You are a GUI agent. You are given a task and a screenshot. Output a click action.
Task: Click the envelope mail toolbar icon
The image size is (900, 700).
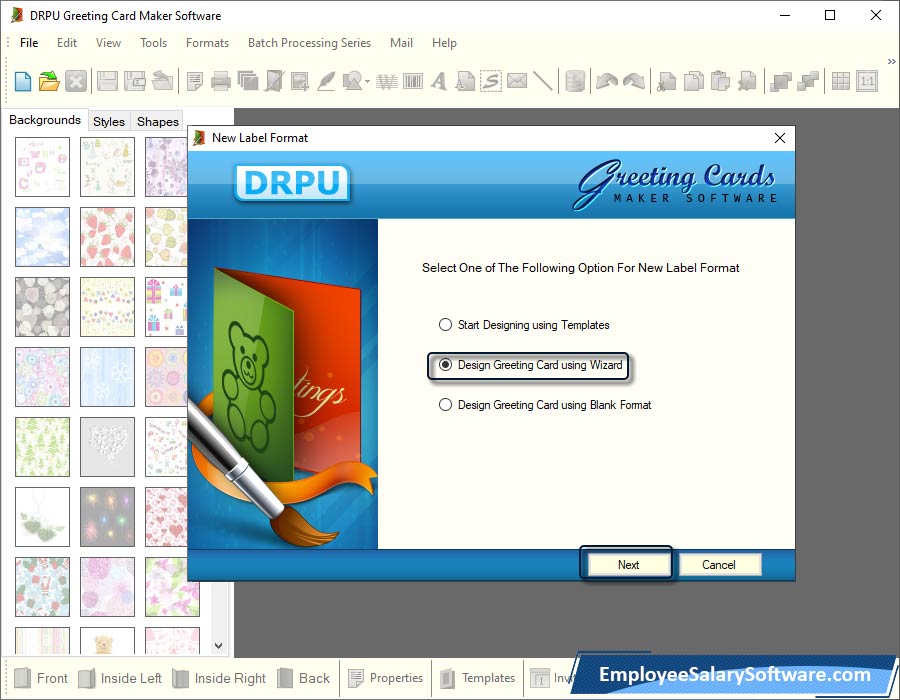coord(517,81)
